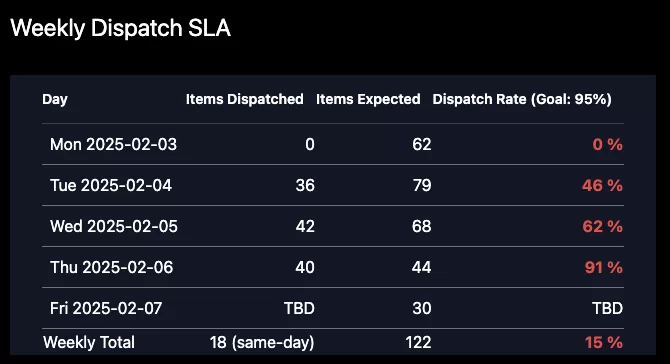This screenshot has width=670, height=364.
Task: Click the red 46 % dispatch rate
Action: (x=602, y=185)
